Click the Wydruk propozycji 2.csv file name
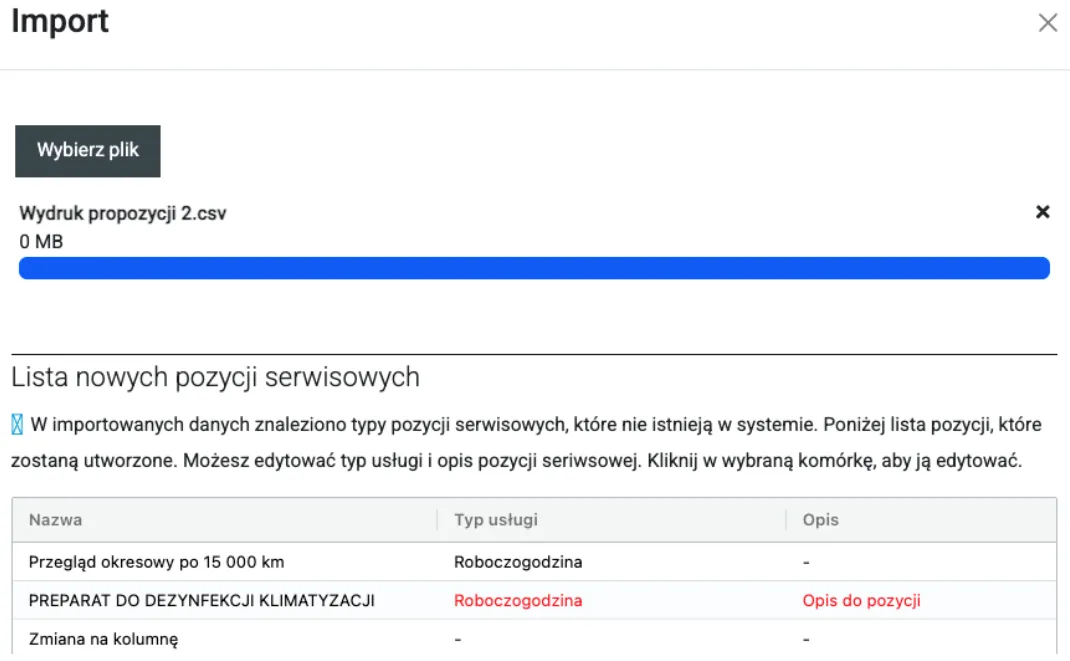The width and height of the screenshot is (1070, 661). (123, 214)
